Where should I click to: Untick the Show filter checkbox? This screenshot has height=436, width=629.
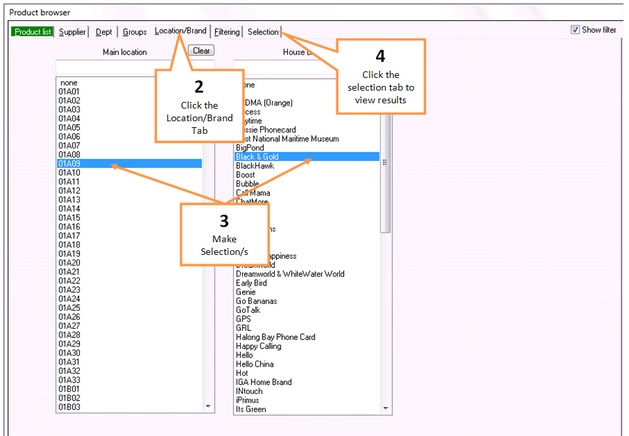coord(575,30)
